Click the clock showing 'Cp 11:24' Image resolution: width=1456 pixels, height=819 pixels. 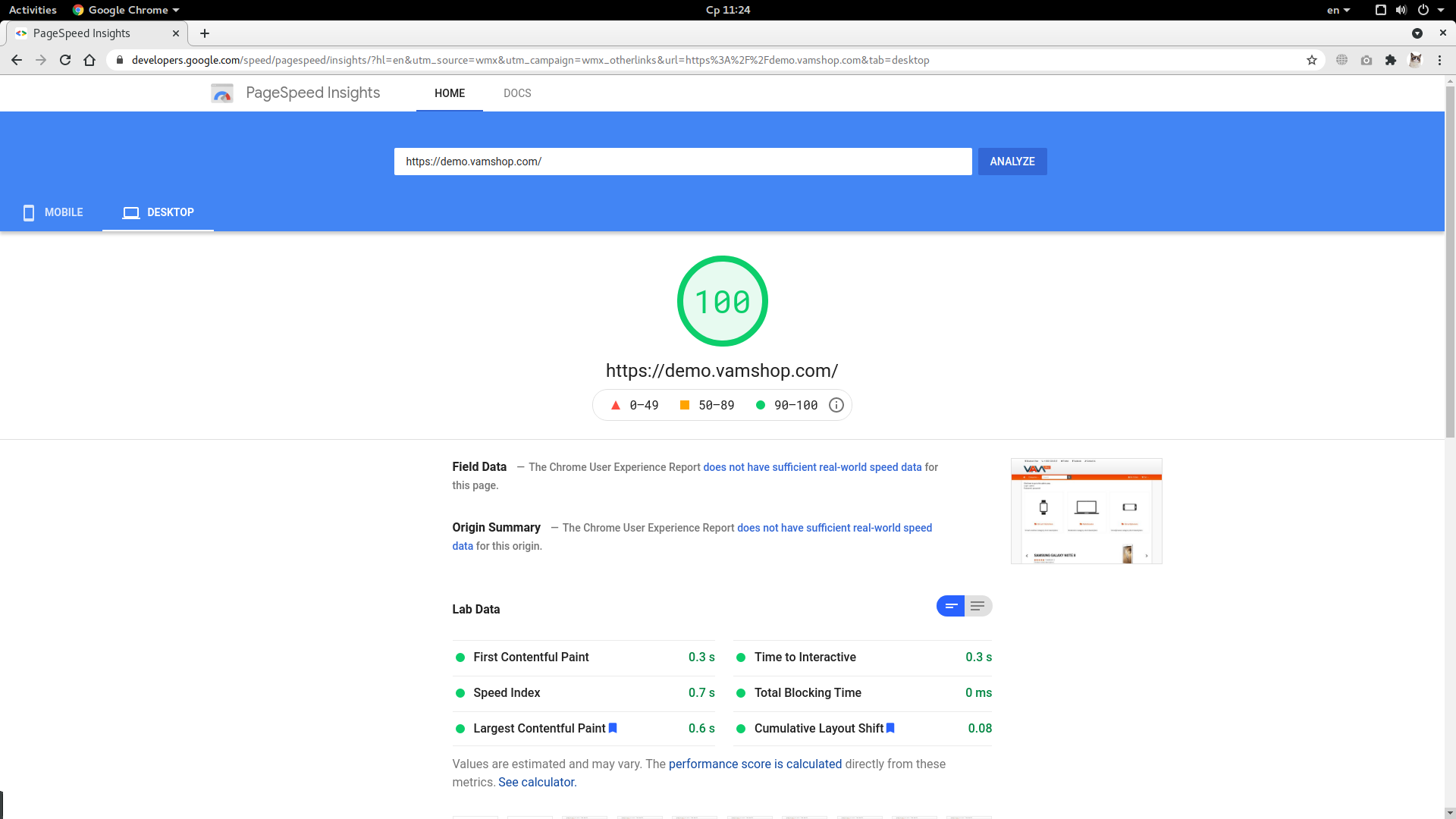pos(728,10)
